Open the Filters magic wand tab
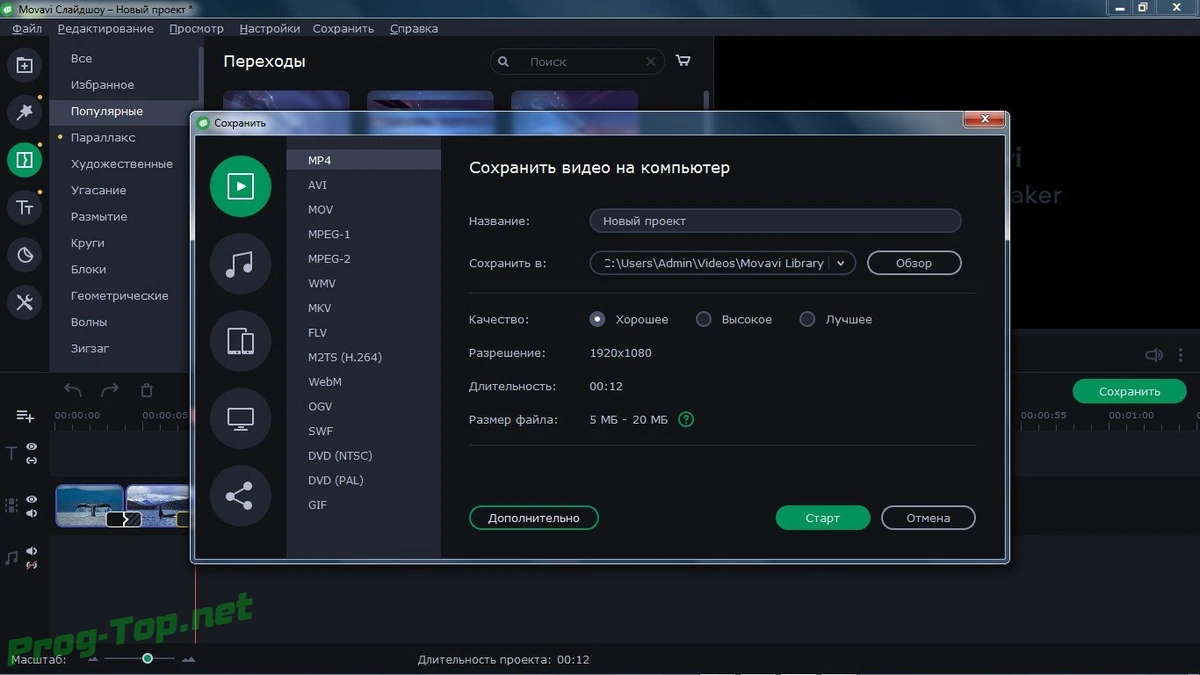 tap(25, 112)
